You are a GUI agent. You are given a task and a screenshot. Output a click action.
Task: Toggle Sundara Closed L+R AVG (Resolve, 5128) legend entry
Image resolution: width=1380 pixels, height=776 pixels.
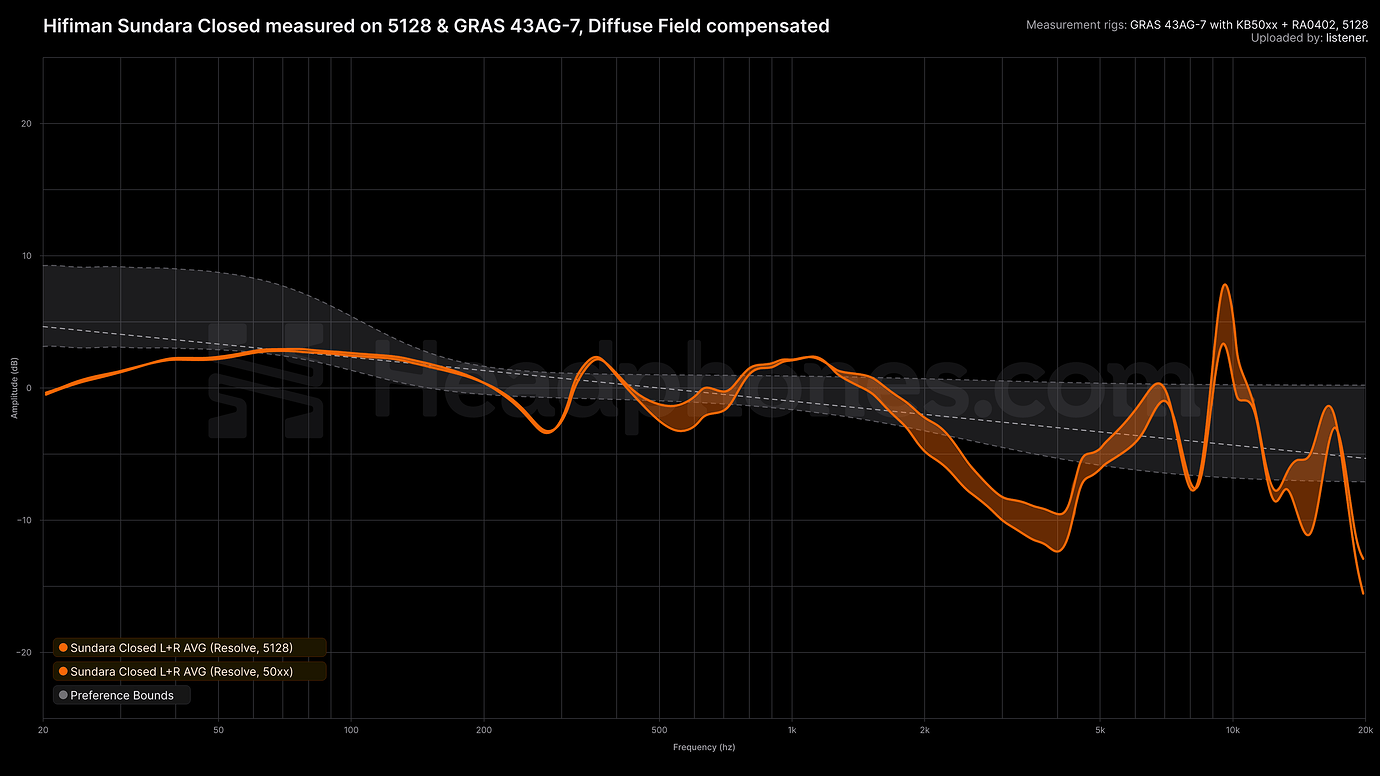click(x=190, y=648)
